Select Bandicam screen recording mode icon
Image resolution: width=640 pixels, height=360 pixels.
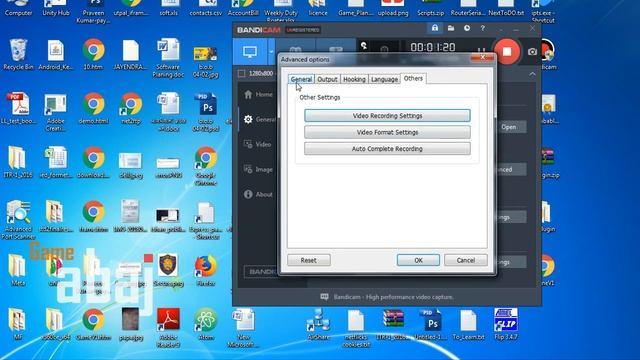click(x=250, y=52)
